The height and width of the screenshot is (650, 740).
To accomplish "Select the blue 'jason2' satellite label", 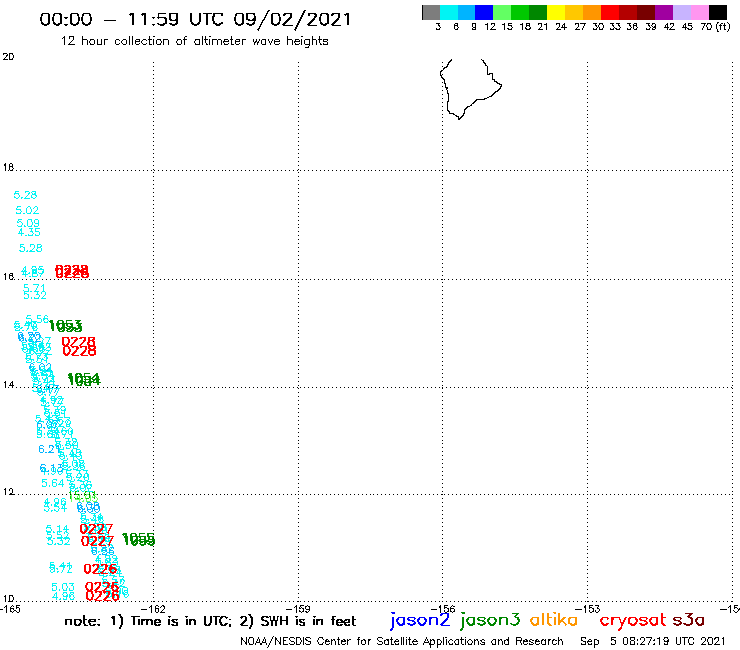I will (420, 620).
